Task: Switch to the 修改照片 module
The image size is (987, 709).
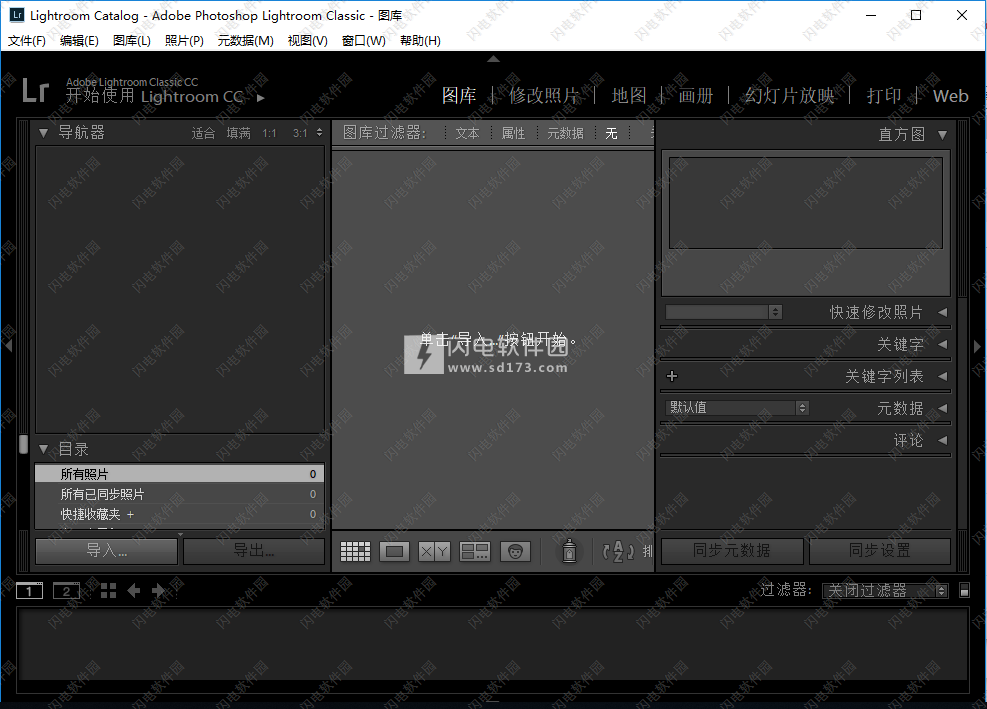Action: click(x=544, y=96)
